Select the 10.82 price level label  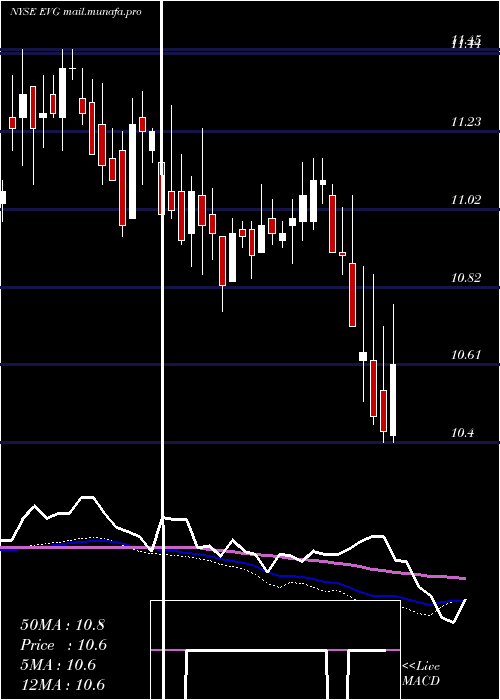tap(466, 278)
